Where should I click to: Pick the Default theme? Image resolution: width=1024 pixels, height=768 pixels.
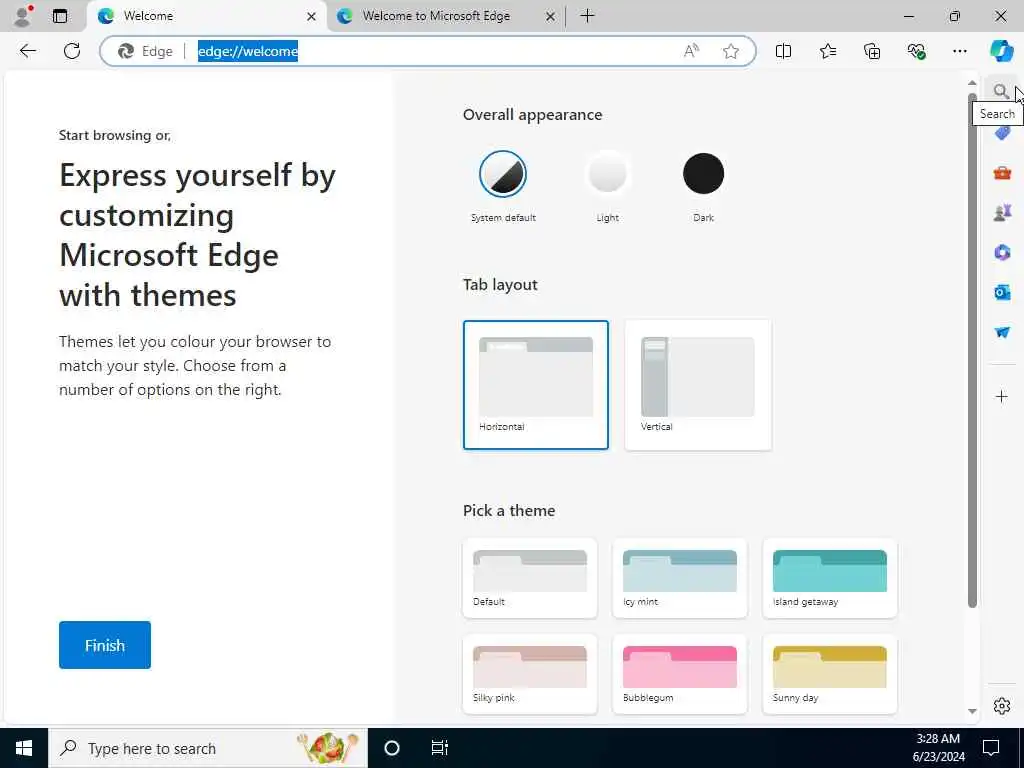[530, 578]
